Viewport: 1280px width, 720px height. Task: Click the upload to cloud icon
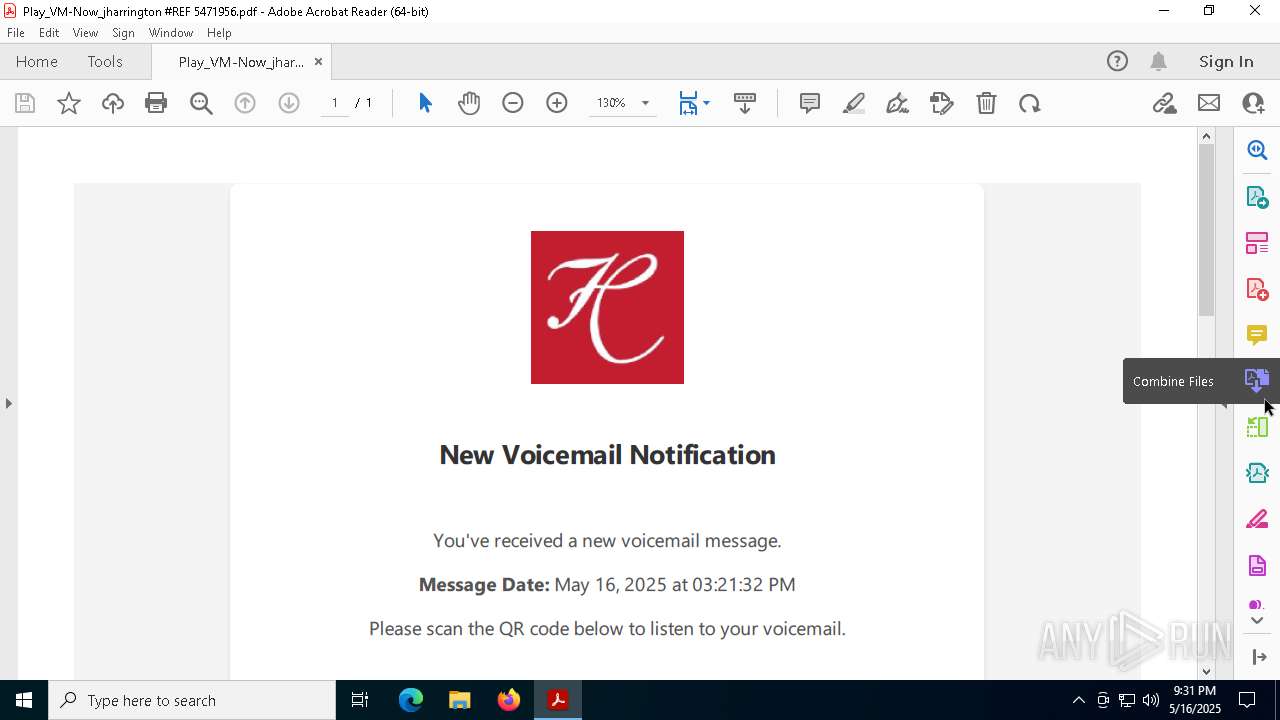(x=113, y=103)
